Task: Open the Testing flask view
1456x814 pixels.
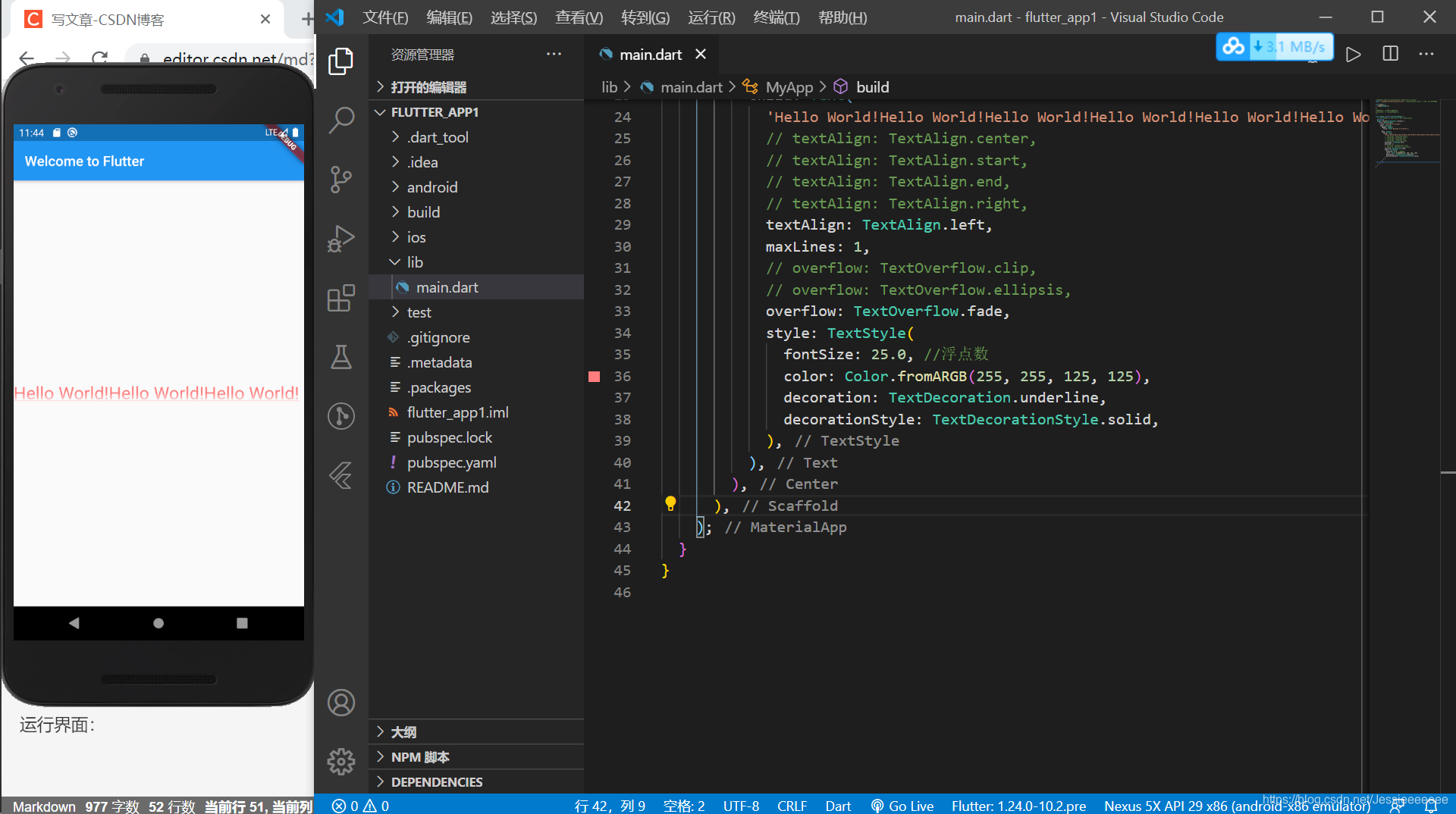Action: point(341,357)
